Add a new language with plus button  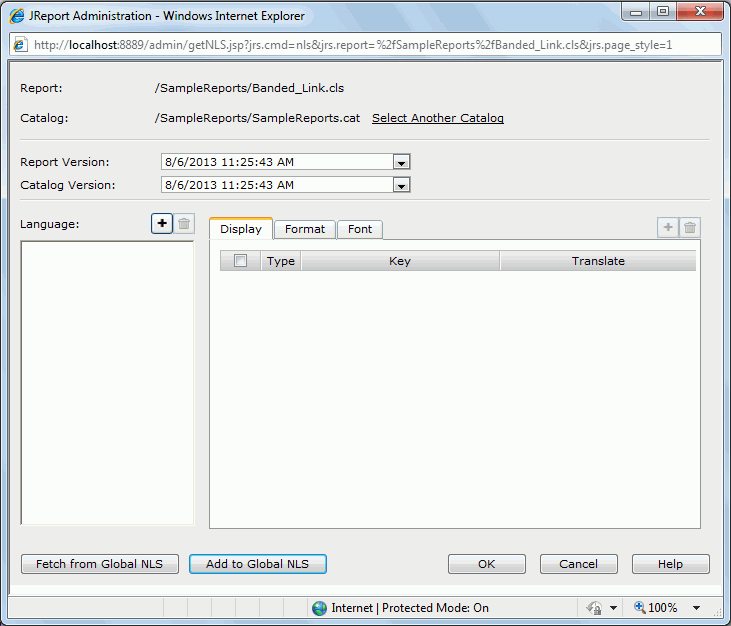162,224
